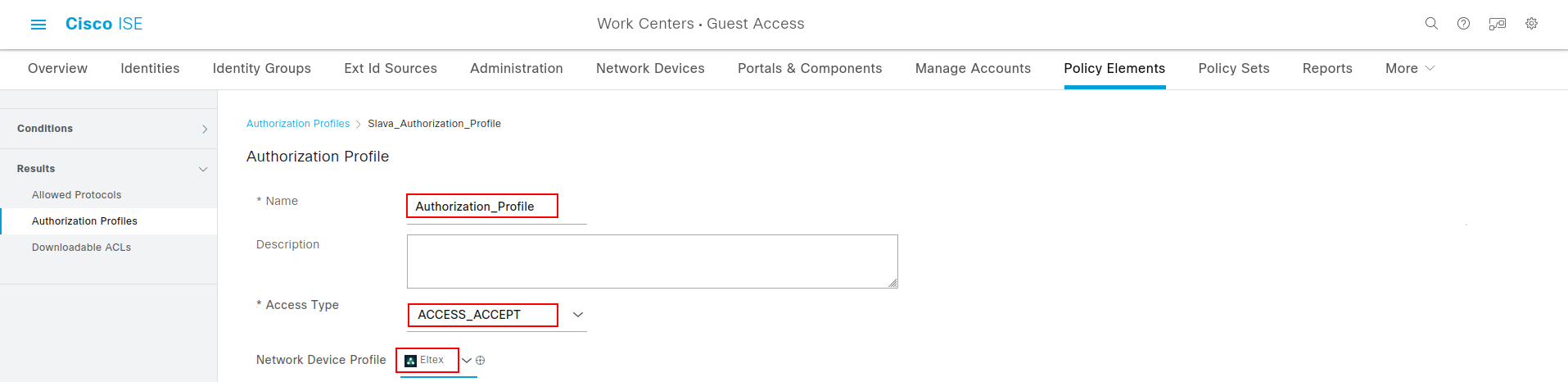The image size is (1568, 382).
Task: Click the Eltex profile icon
Action: pos(411,361)
